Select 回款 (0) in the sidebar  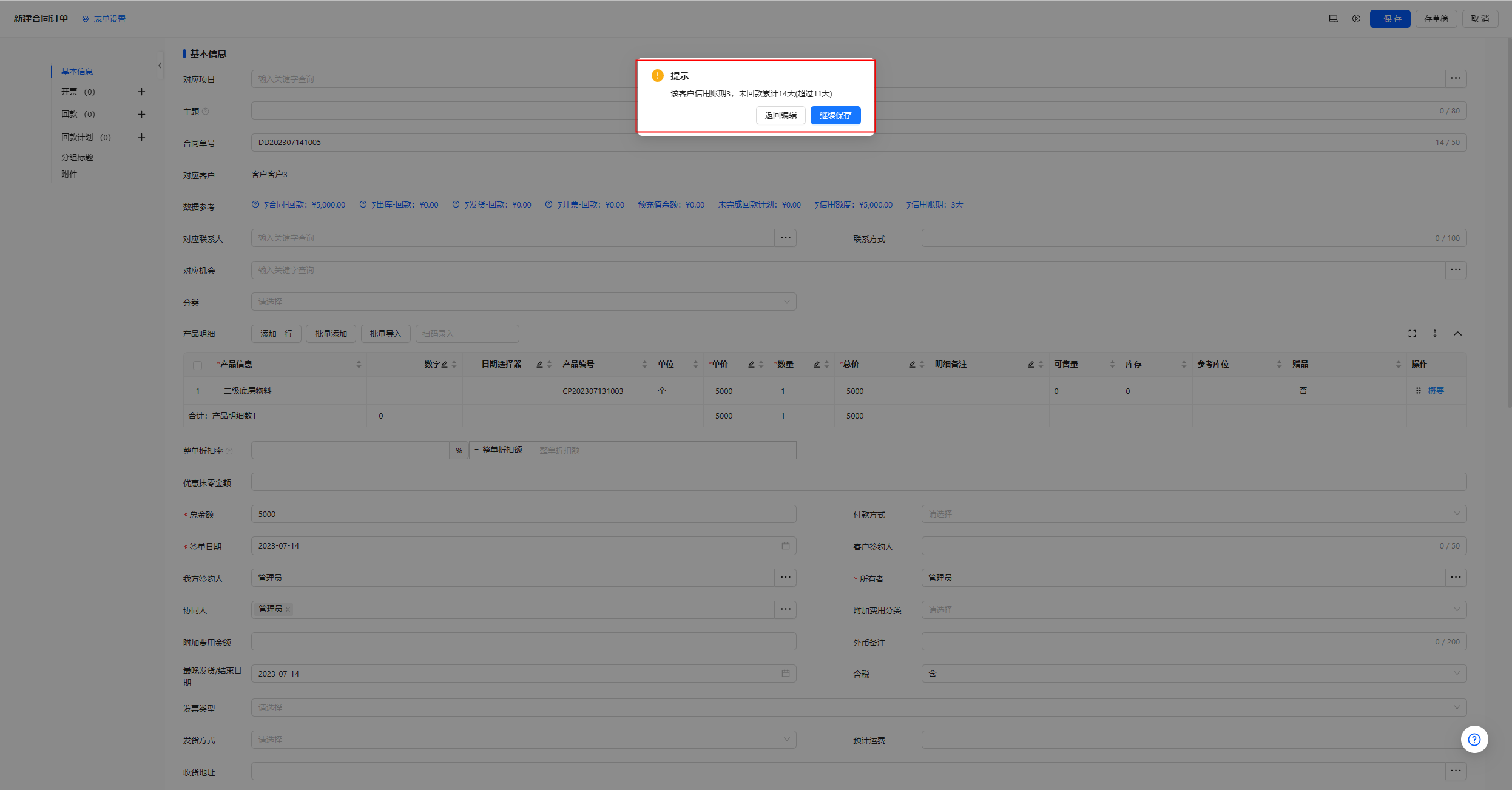coord(78,114)
